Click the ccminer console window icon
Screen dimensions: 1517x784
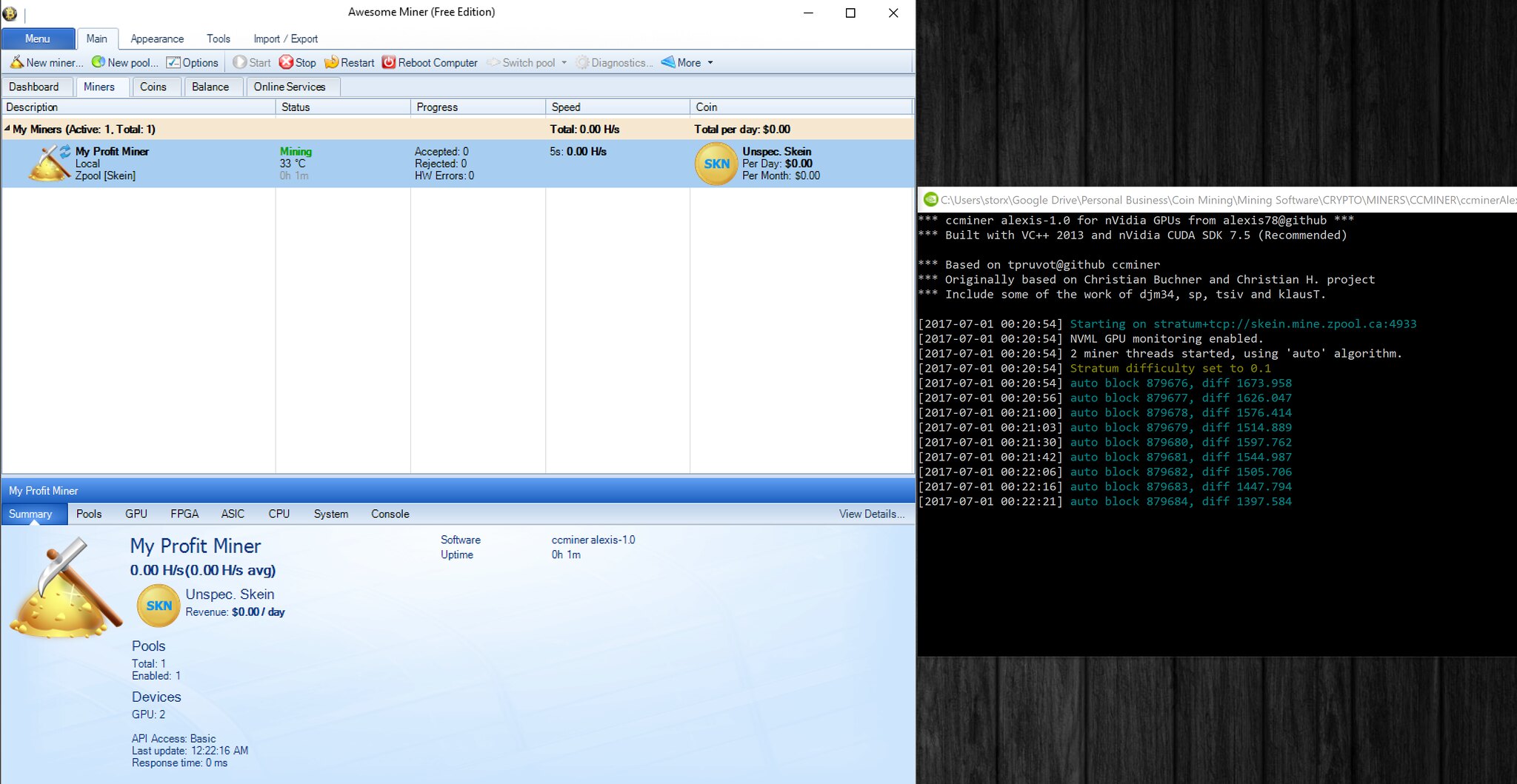(930, 199)
